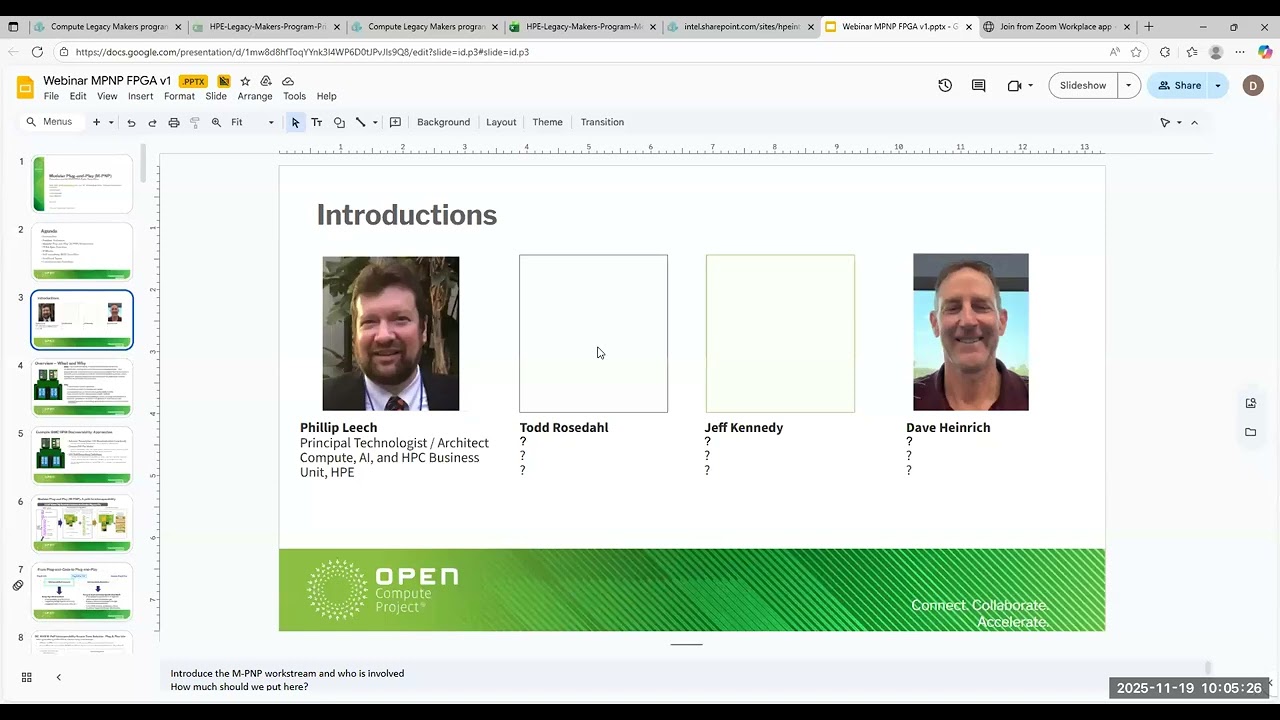Open the Edit menu
Viewport: 1280px width, 720px height.
click(78, 96)
